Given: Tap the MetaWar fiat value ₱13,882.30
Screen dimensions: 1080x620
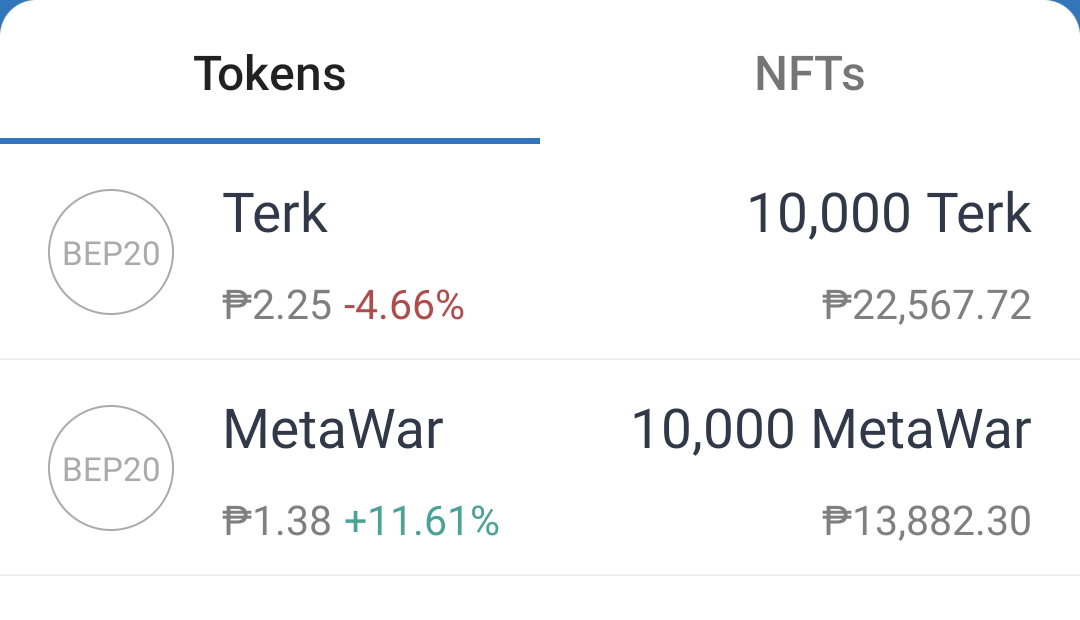Looking at the screenshot, I should (927, 521).
